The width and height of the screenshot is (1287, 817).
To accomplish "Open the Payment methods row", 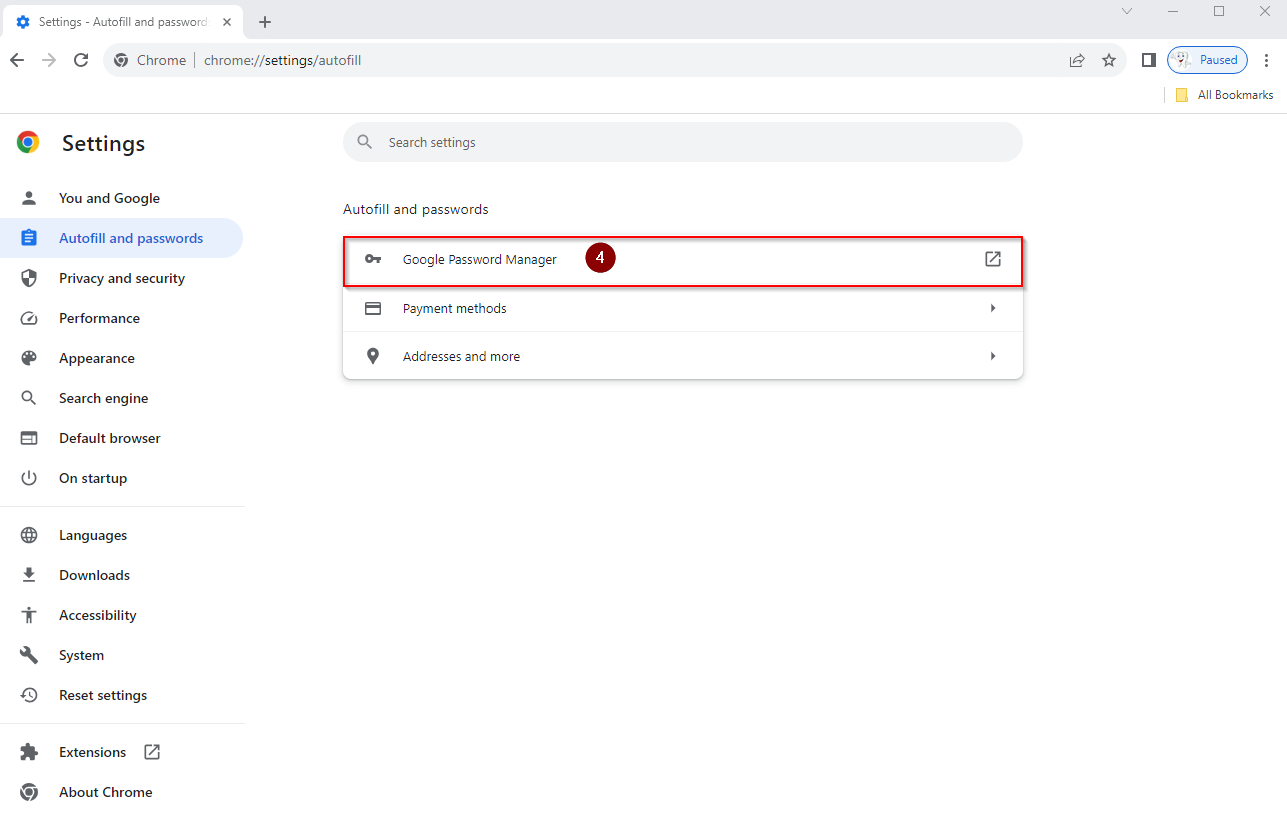I will click(x=683, y=308).
